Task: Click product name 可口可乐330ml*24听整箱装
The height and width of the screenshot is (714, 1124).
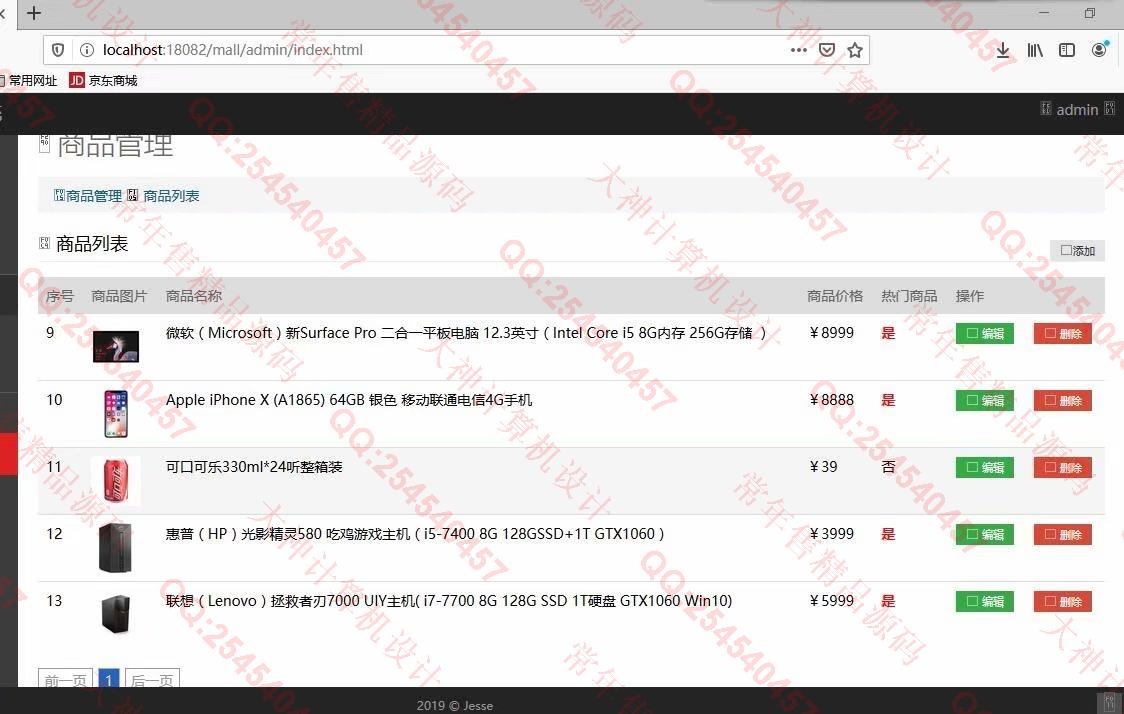Action: pyautogui.click(x=254, y=467)
